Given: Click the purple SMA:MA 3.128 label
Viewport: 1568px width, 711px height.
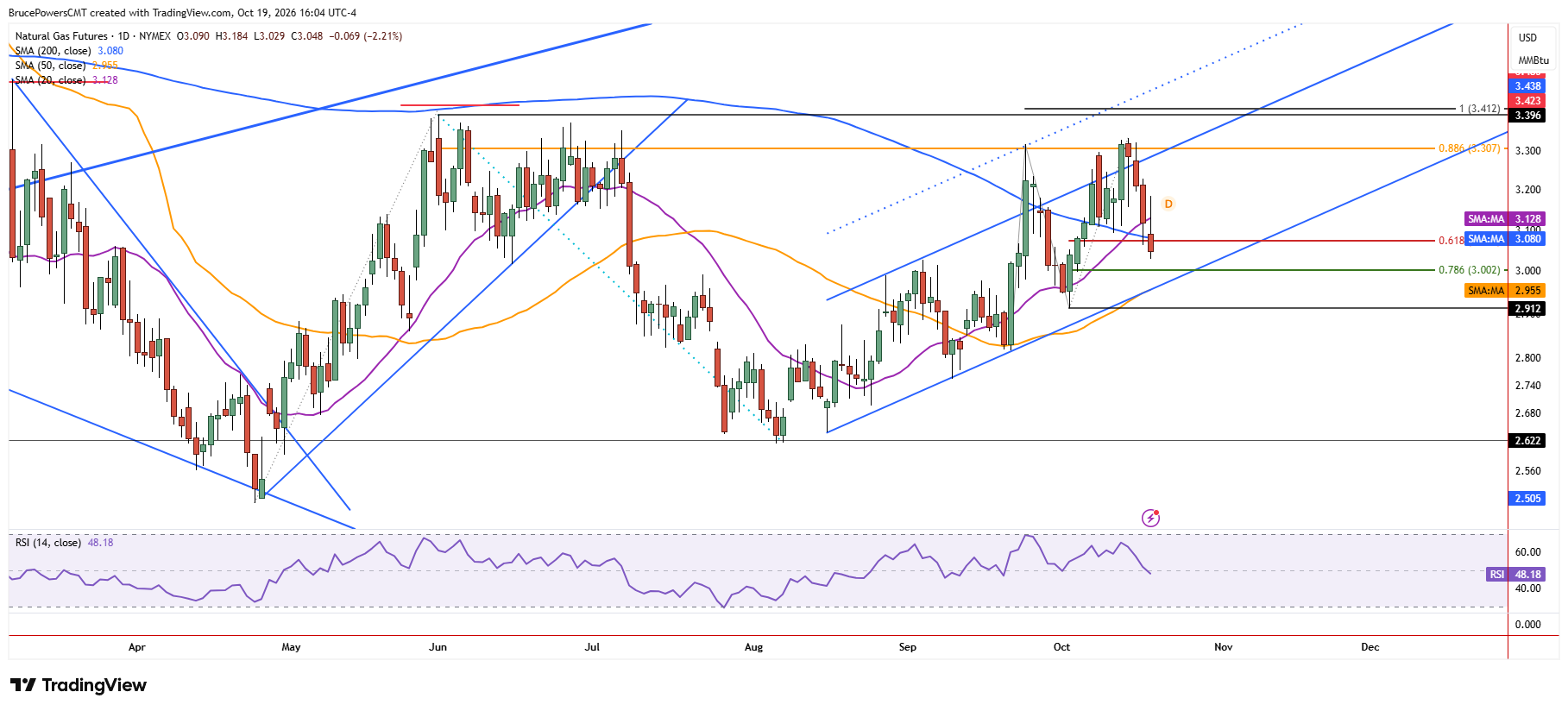Looking at the screenshot, I should click(1504, 219).
